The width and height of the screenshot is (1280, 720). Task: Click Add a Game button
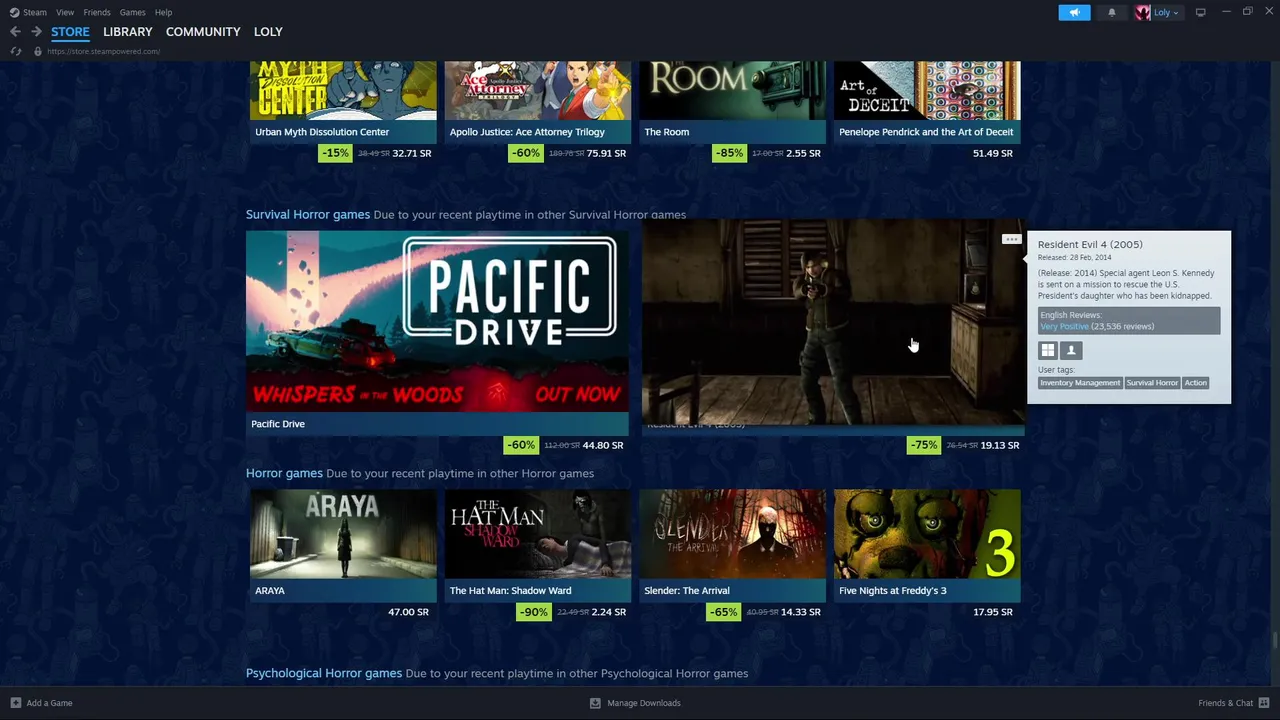(x=41, y=703)
